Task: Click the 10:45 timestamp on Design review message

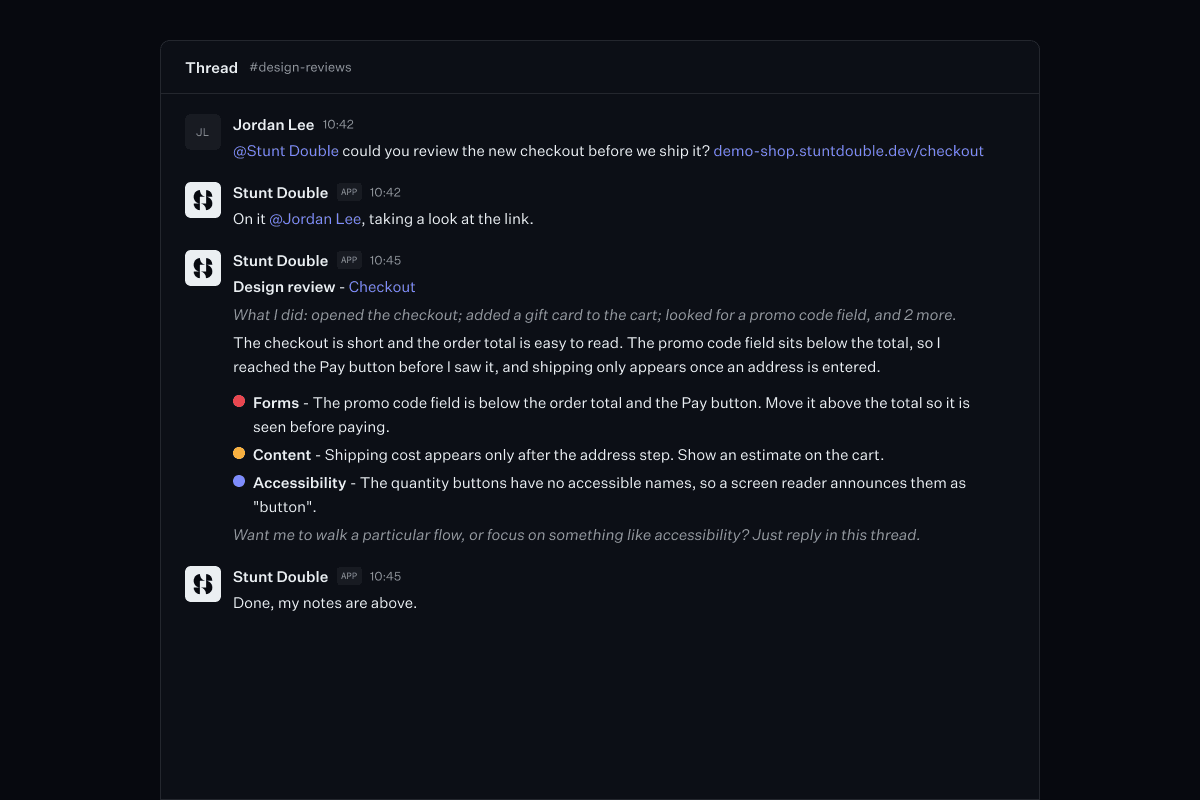Action: click(385, 261)
